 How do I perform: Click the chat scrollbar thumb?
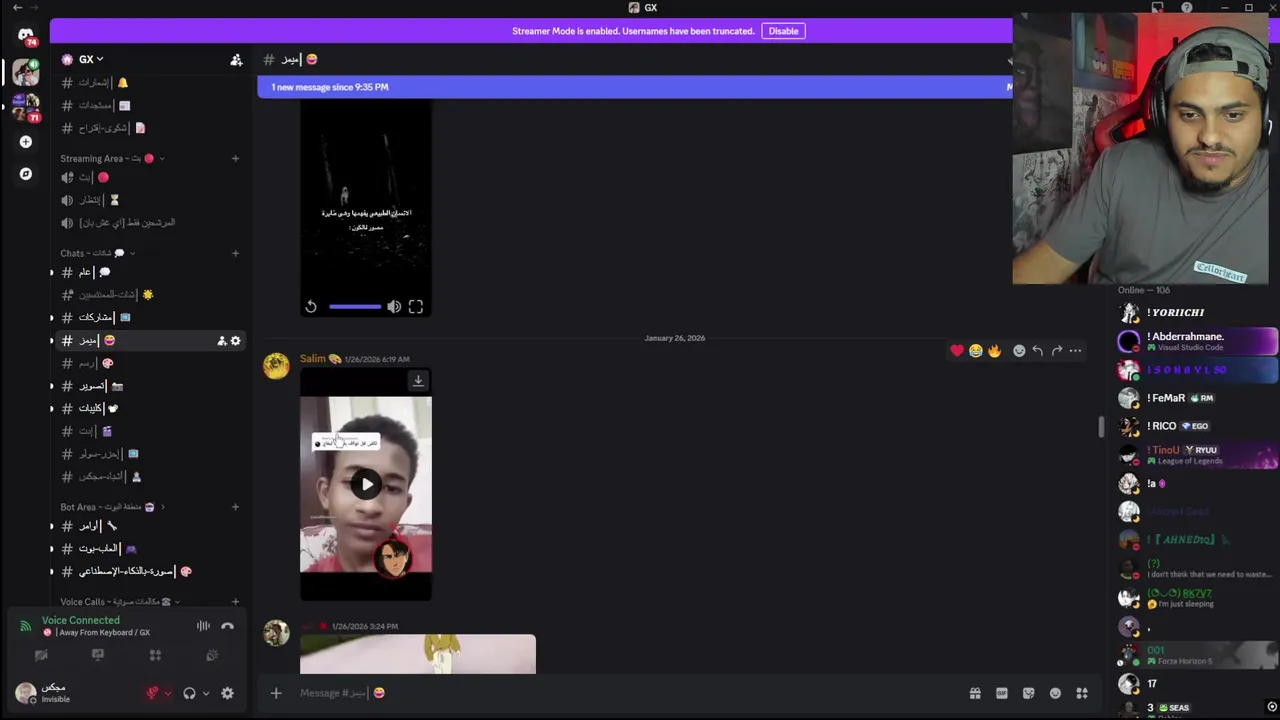coord(1100,426)
